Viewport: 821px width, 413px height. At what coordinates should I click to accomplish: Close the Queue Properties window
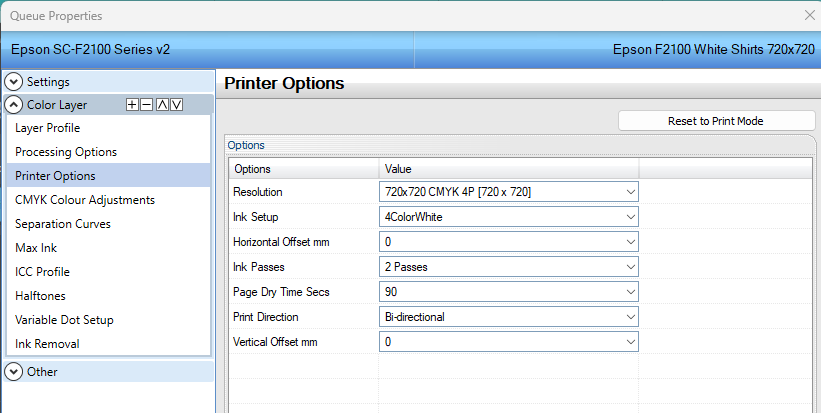(x=809, y=16)
